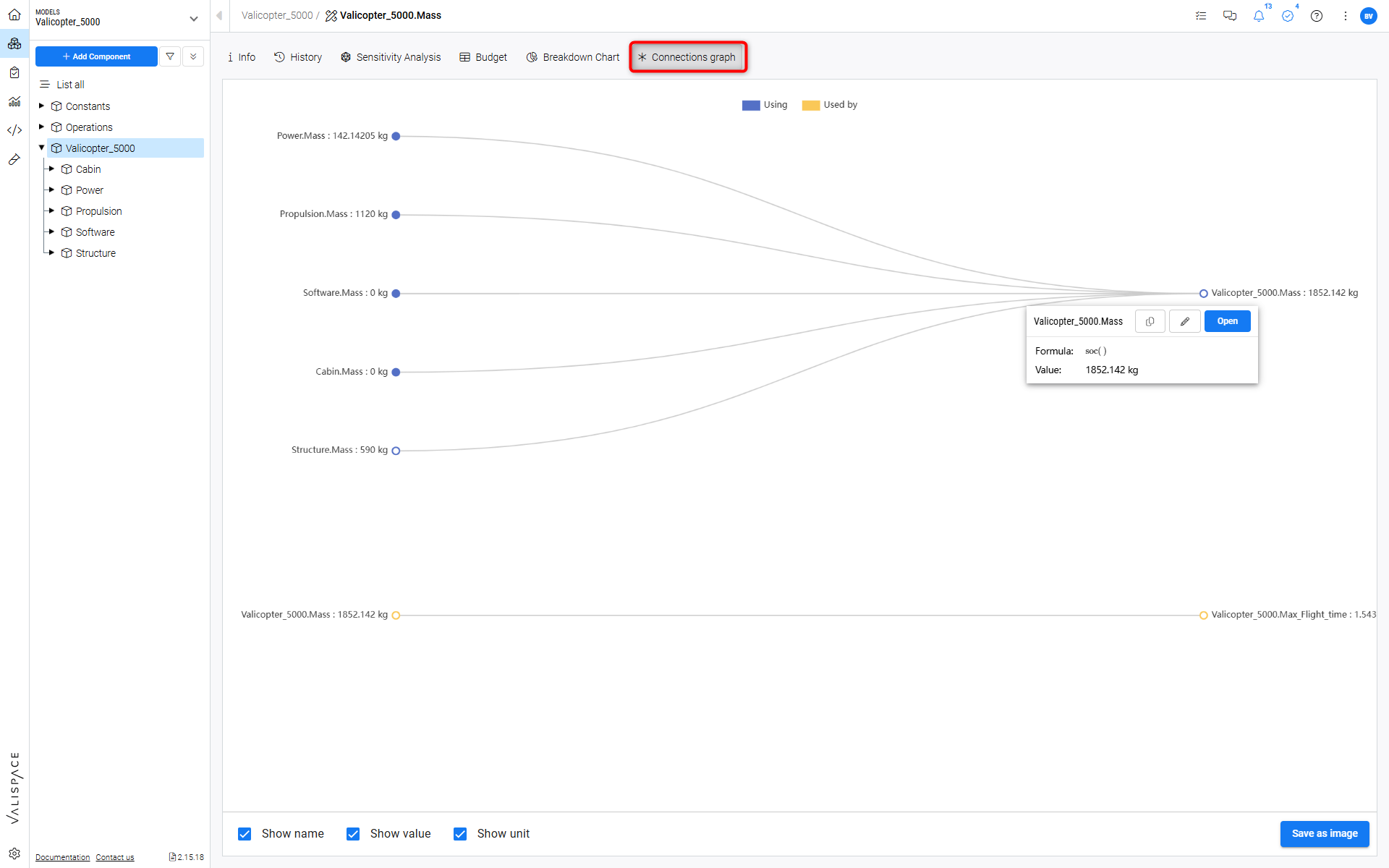The height and width of the screenshot is (868, 1389).
Task: Open the scripting code icon in sidebar
Action: (14, 130)
